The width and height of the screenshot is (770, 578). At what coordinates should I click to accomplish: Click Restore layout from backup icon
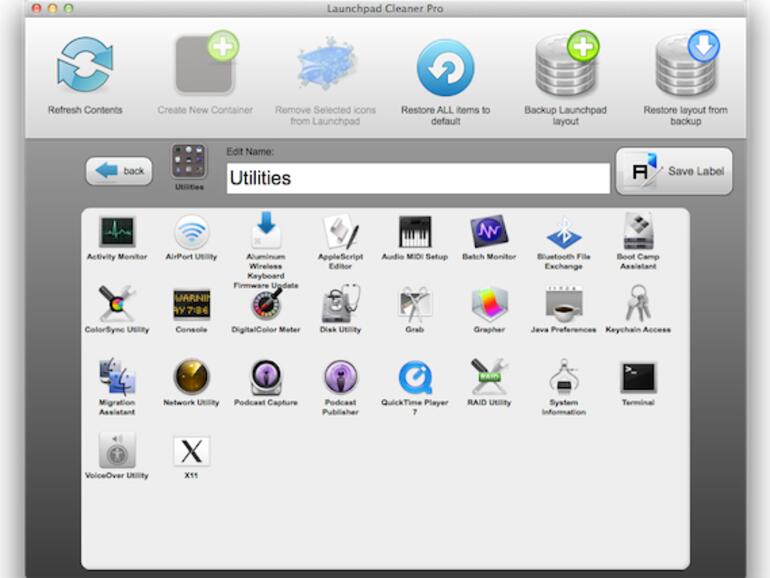click(687, 64)
